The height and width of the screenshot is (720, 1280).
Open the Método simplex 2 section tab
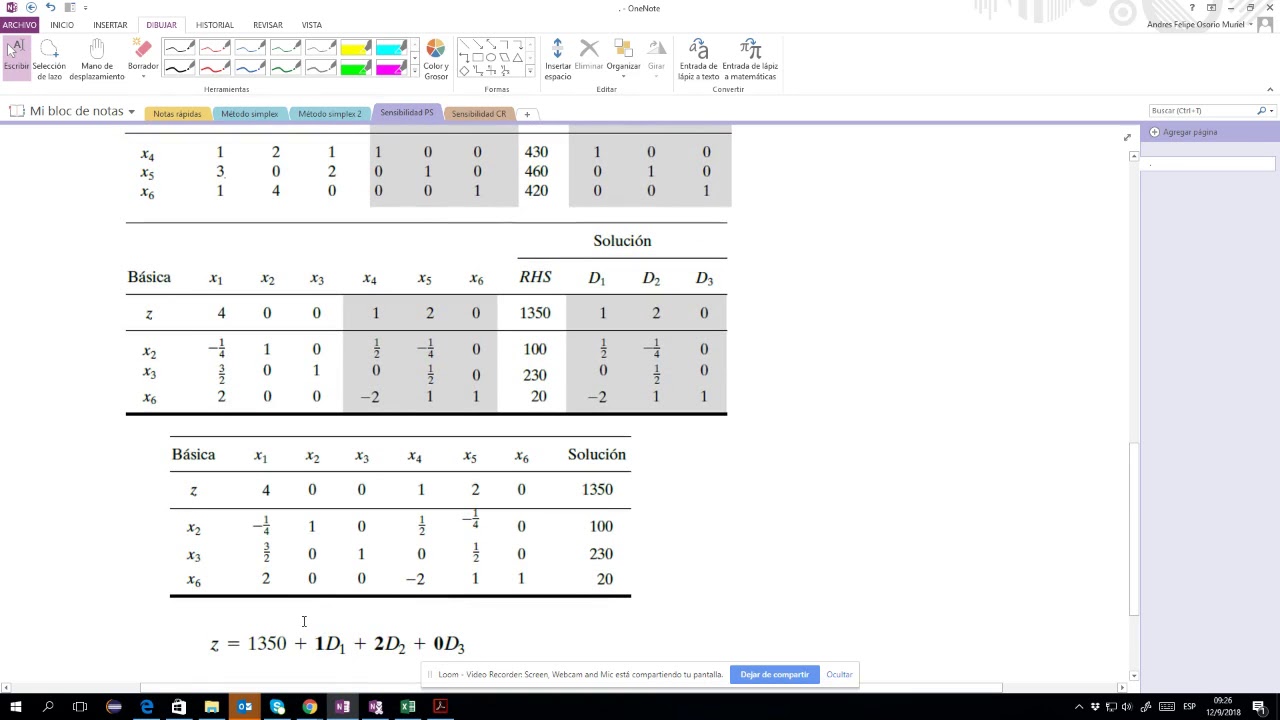tap(330, 114)
